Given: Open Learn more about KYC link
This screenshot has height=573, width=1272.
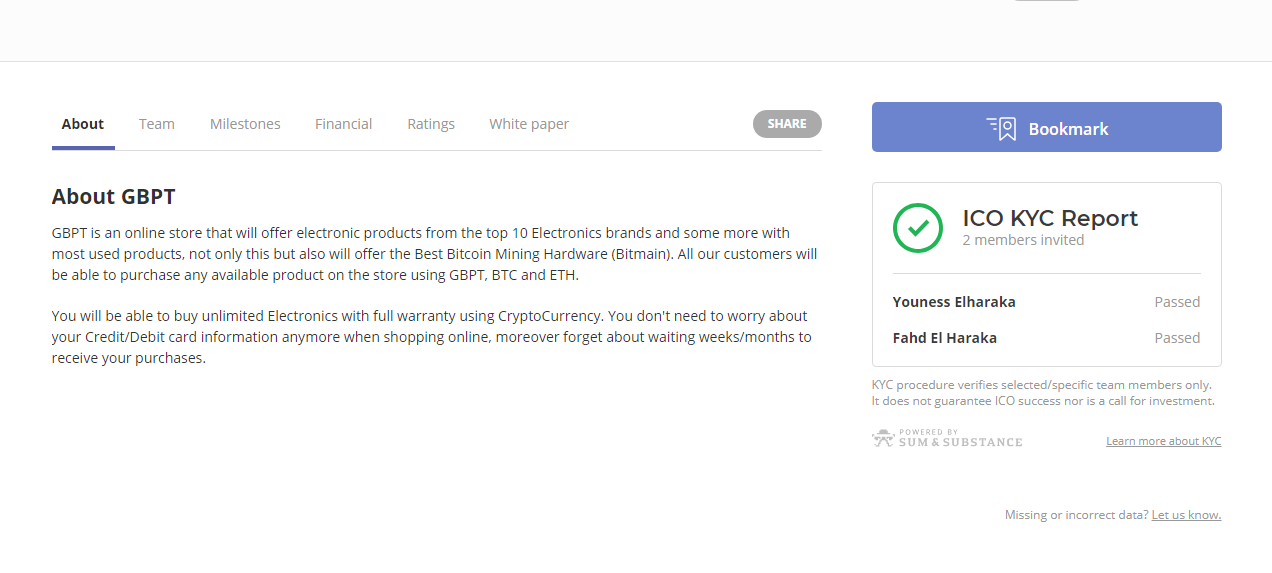Looking at the screenshot, I should coord(1163,441).
